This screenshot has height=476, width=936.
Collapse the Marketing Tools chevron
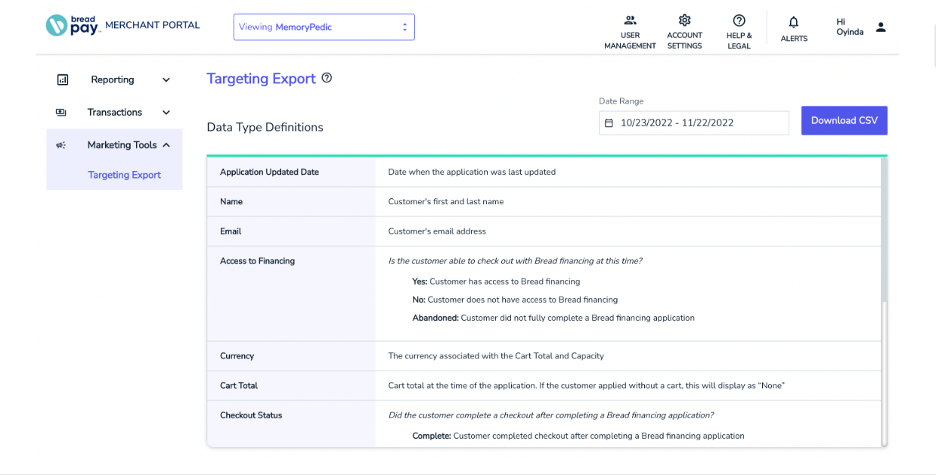click(x=166, y=145)
